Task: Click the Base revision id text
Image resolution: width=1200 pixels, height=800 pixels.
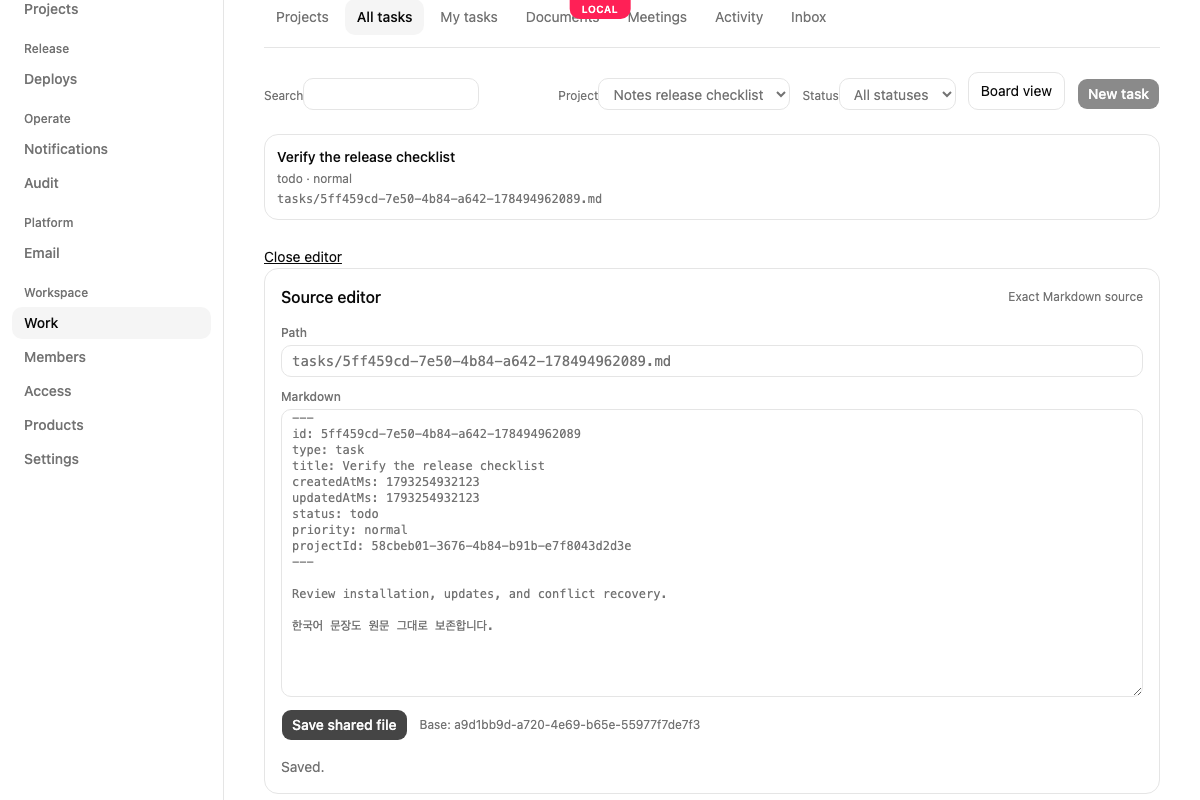Action: [x=560, y=725]
